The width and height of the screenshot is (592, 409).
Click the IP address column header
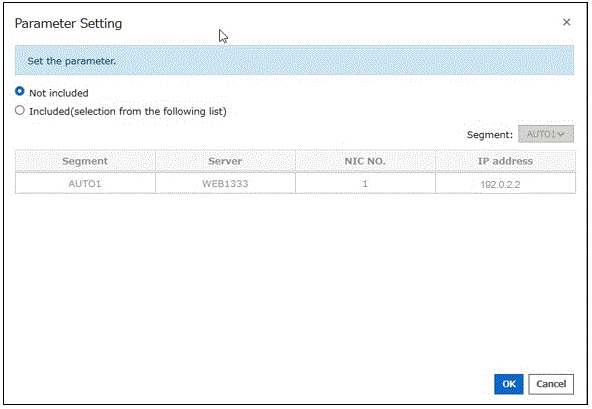506,161
